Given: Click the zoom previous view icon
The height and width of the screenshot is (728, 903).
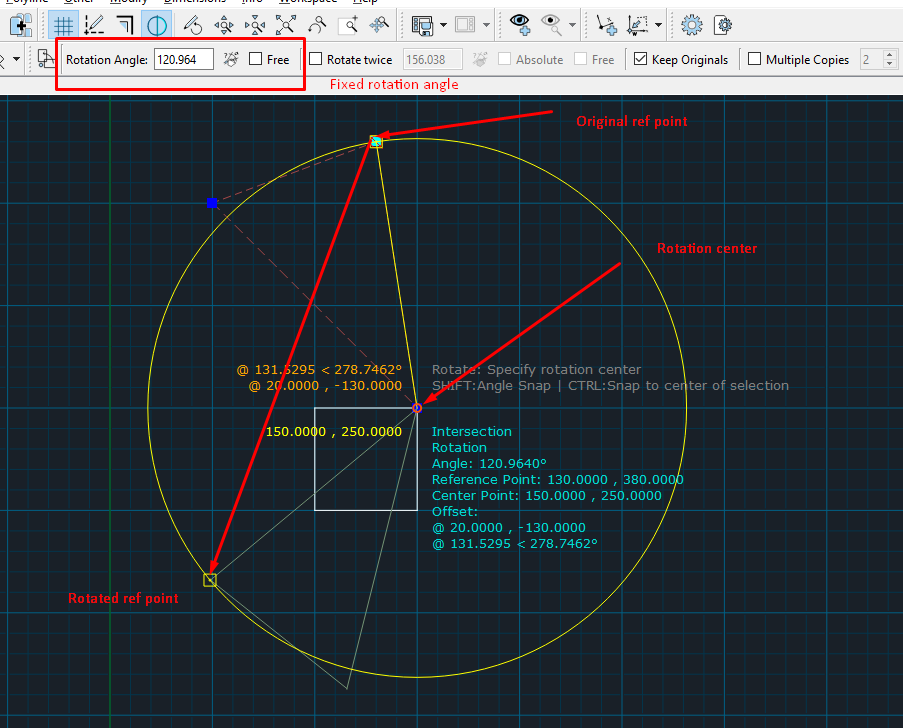Looking at the screenshot, I should pyautogui.click(x=317, y=25).
